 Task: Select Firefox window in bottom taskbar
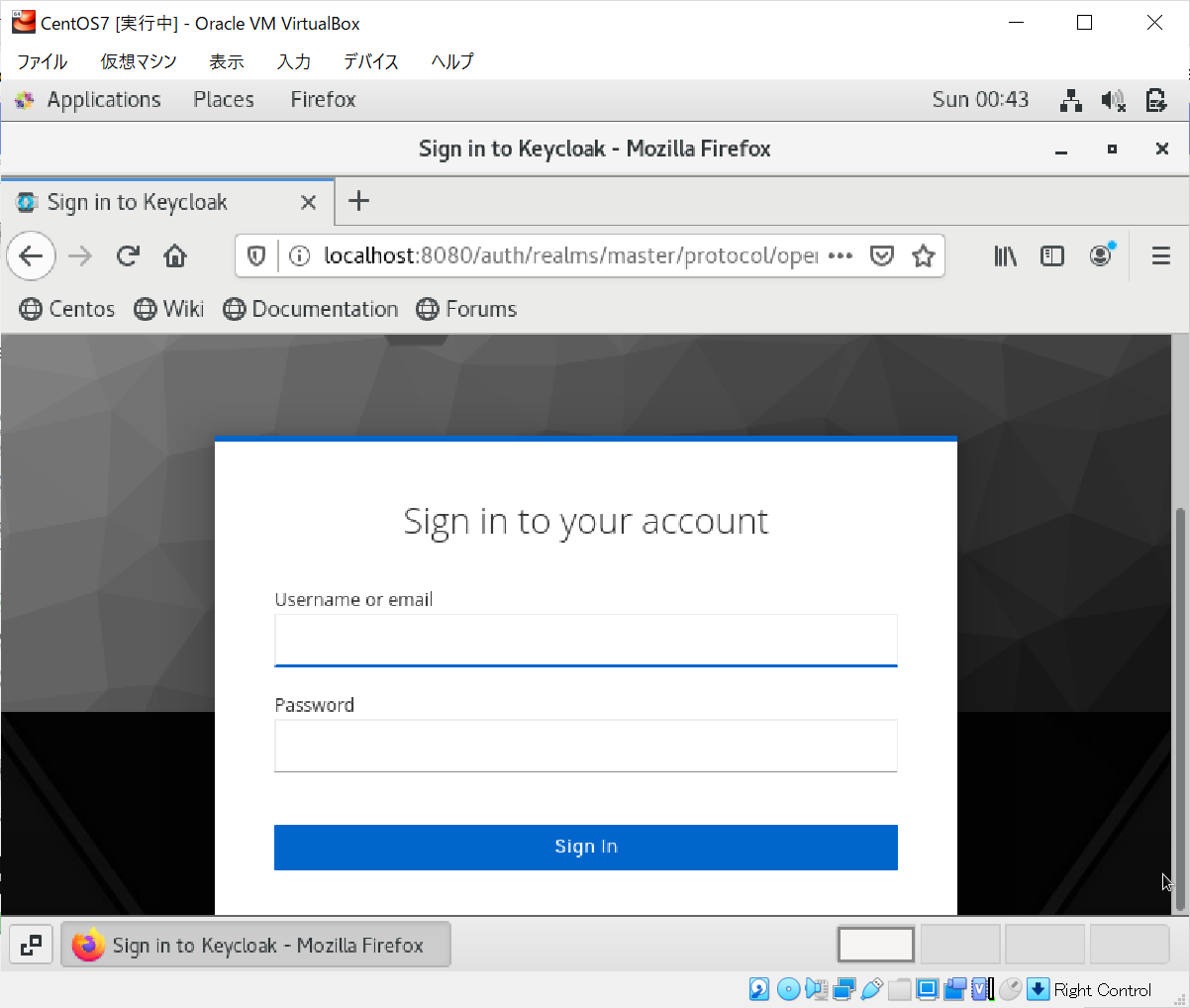point(256,946)
